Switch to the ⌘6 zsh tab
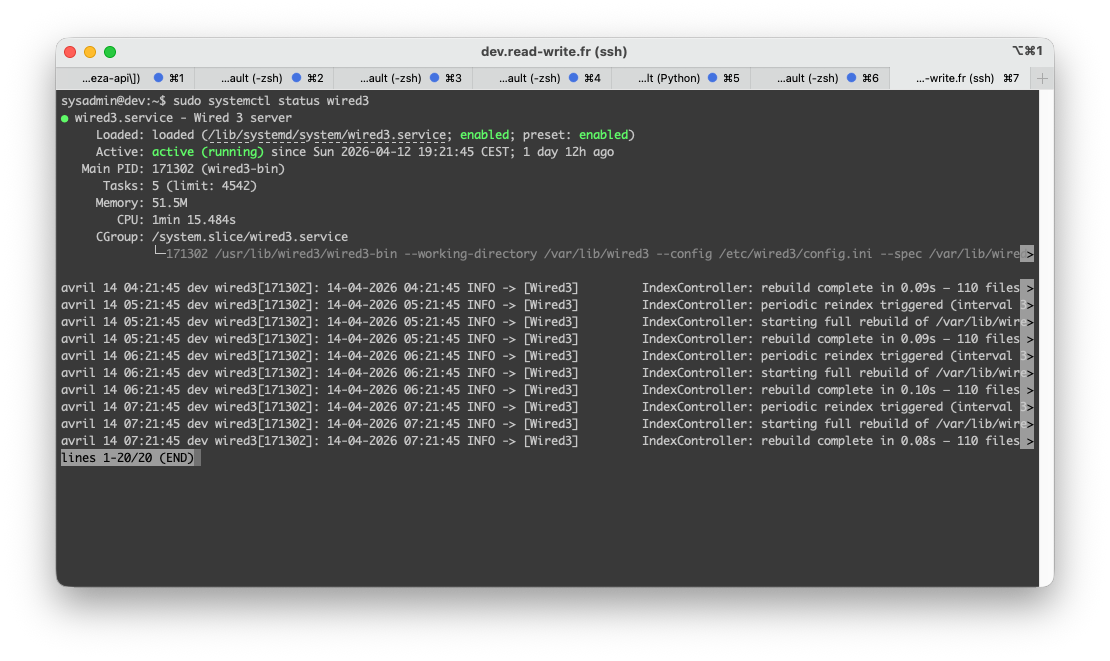 pyautogui.click(x=810, y=77)
